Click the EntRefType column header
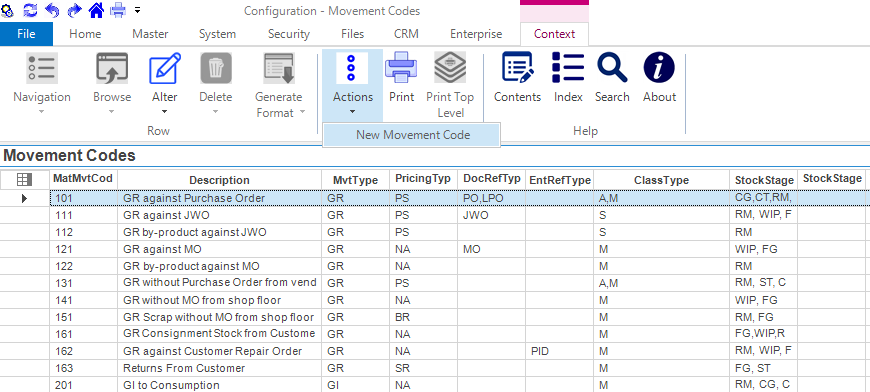This screenshot has height=392, width=870. pyautogui.click(x=559, y=180)
